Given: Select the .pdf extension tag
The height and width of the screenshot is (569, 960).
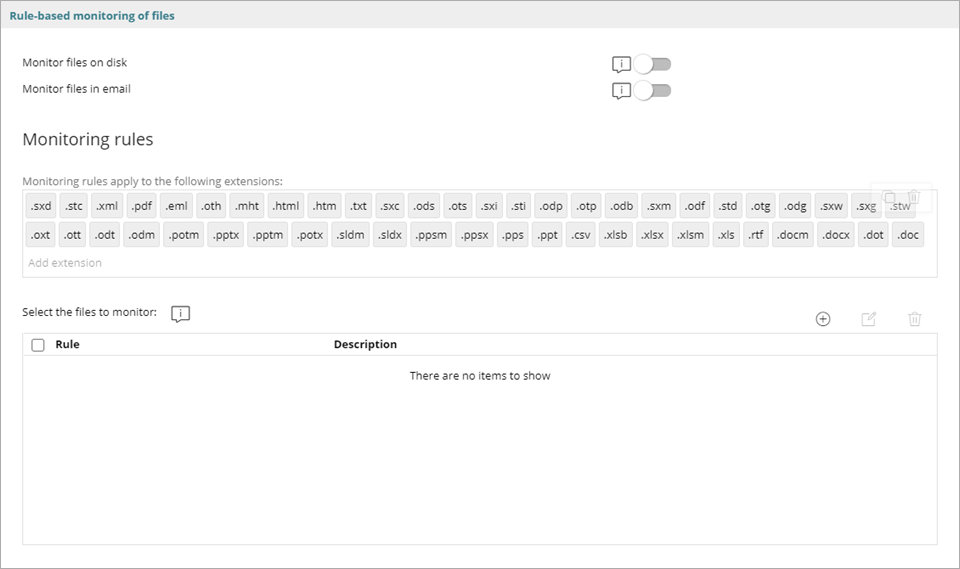Looking at the screenshot, I should tap(141, 206).
